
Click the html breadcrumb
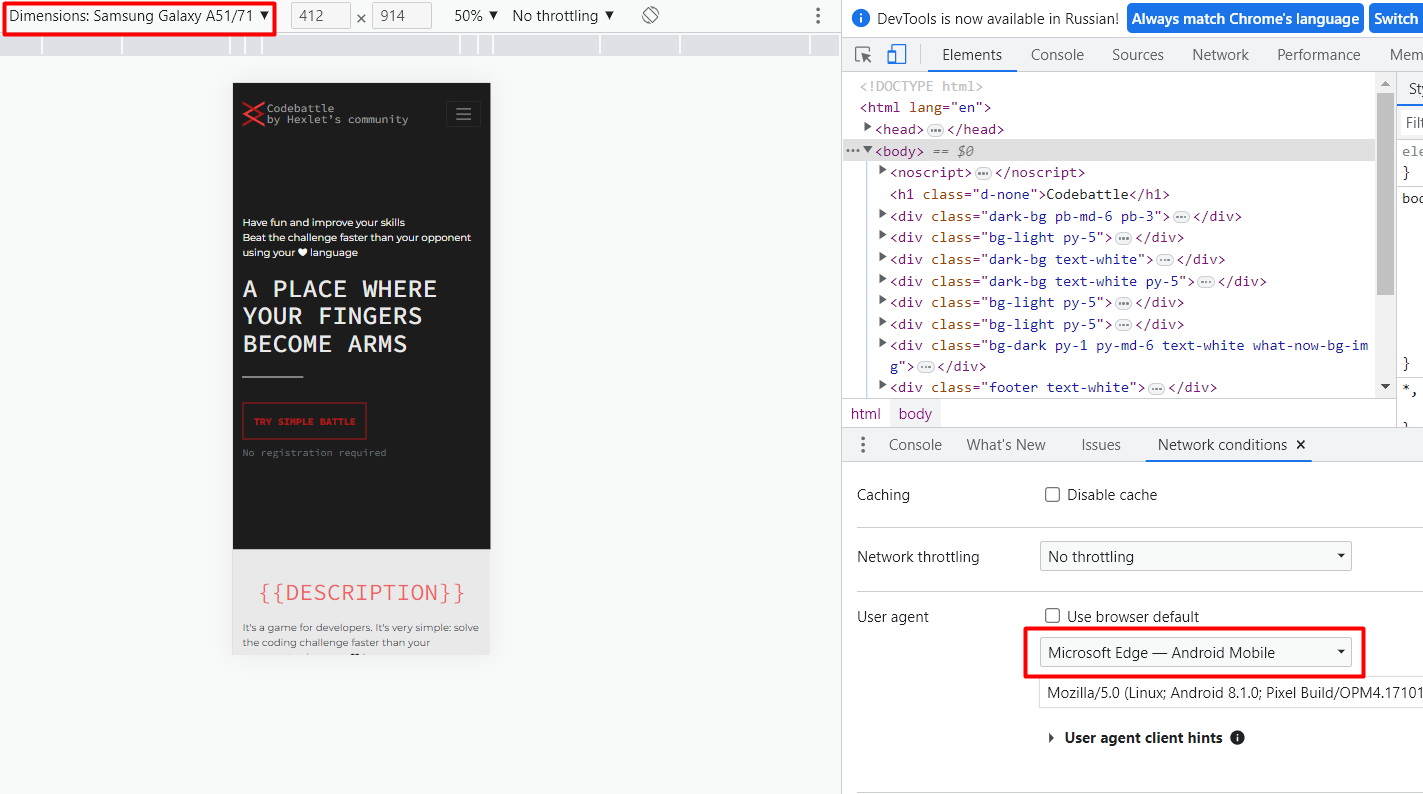coord(866,414)
